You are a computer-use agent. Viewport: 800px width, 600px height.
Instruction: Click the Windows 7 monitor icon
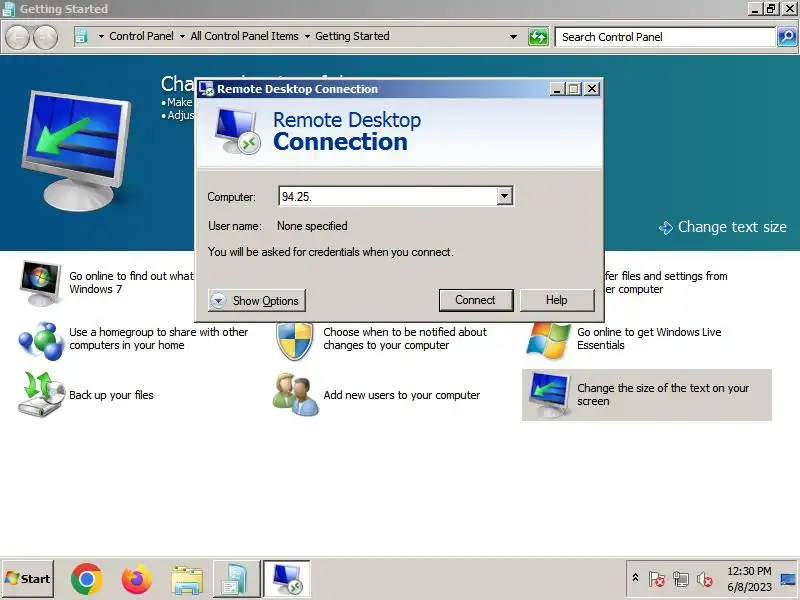coord(40,283)
